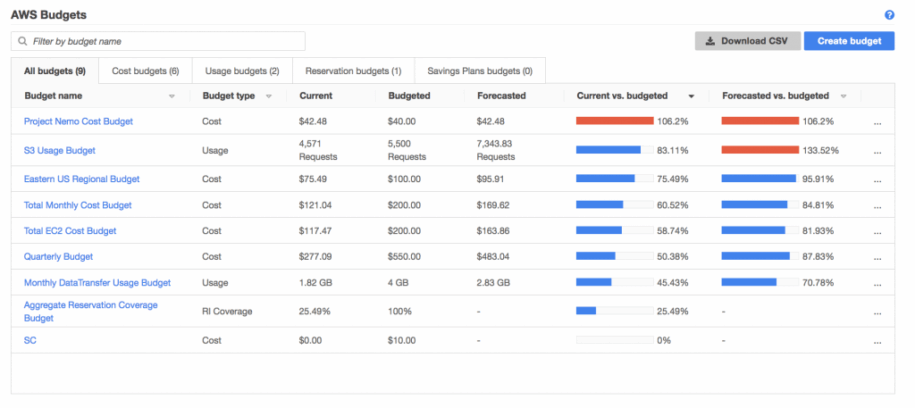The image size is (915, 408).
Task: Open Total Monthly Cost Budget link
Action: [78, 205]
